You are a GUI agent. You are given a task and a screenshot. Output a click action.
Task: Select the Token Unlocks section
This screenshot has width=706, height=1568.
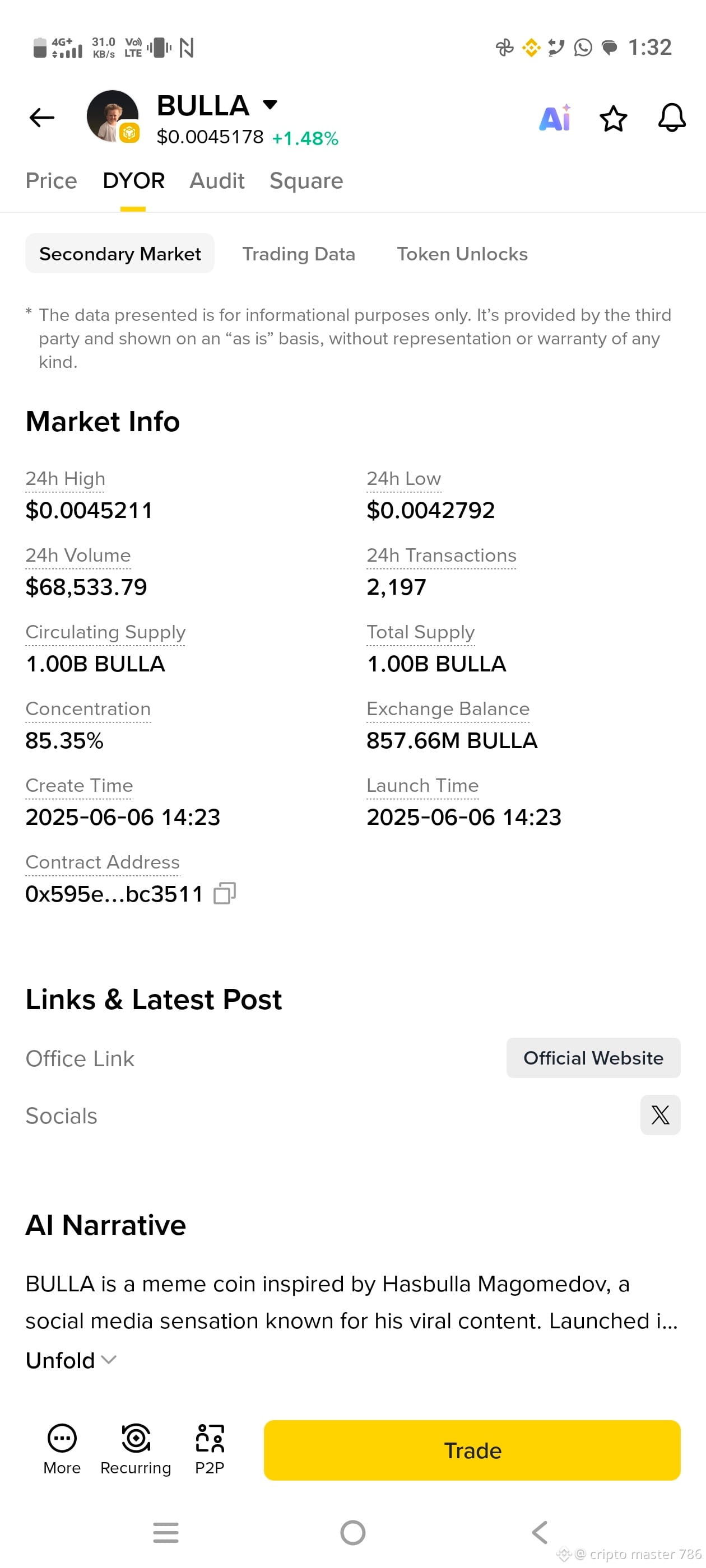pyautogui.click(x=462, y=254)
